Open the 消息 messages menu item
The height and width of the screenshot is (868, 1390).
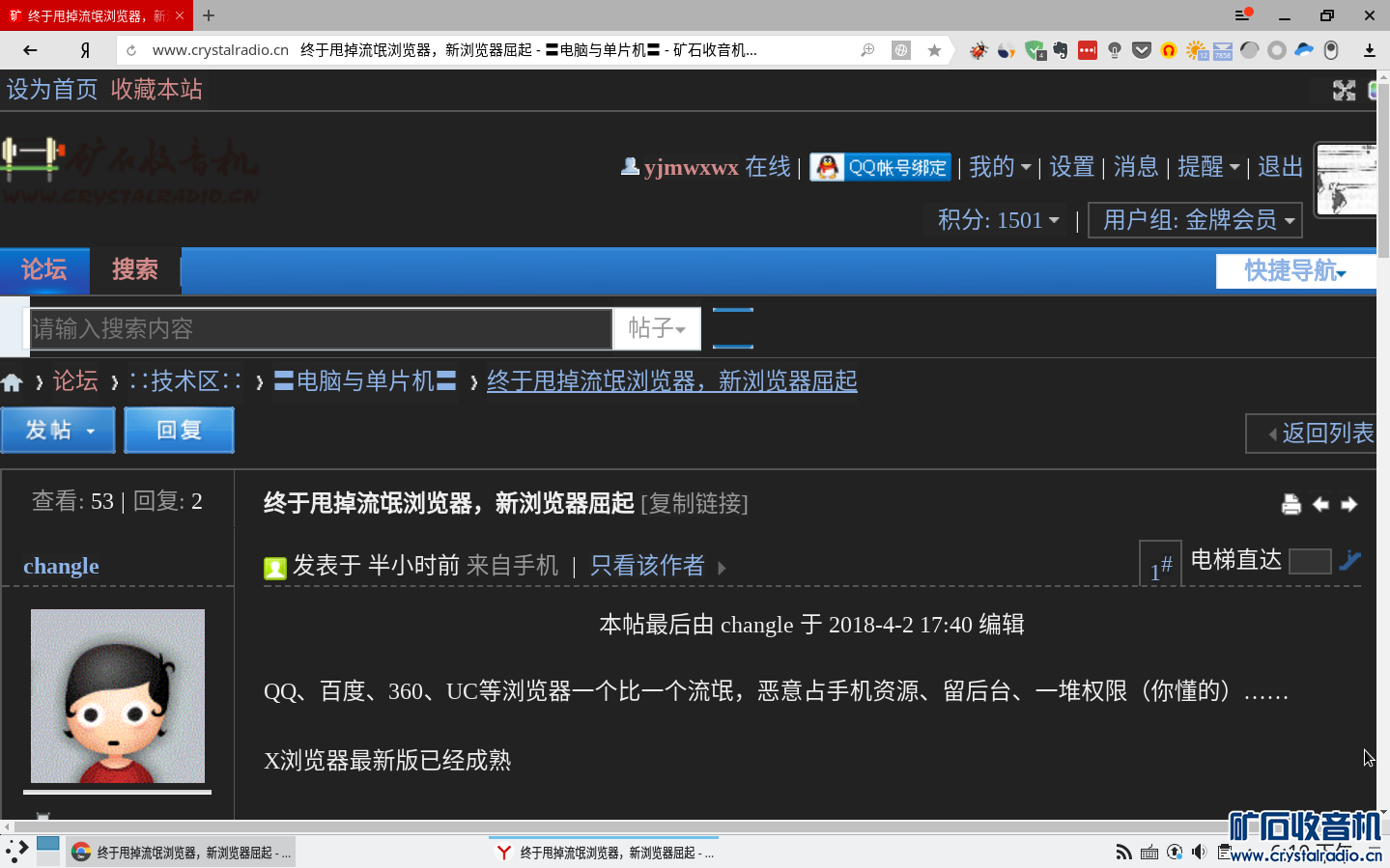coord(1136,167)
